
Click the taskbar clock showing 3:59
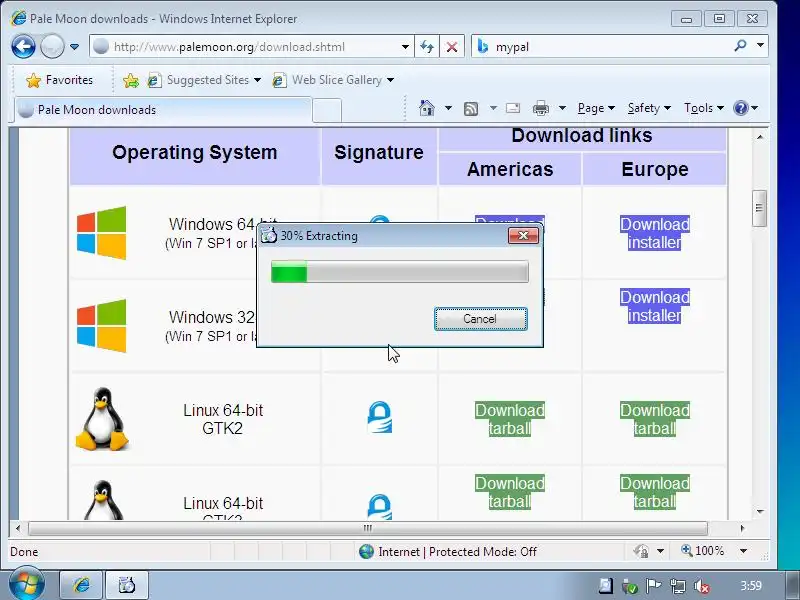point(751,586)
